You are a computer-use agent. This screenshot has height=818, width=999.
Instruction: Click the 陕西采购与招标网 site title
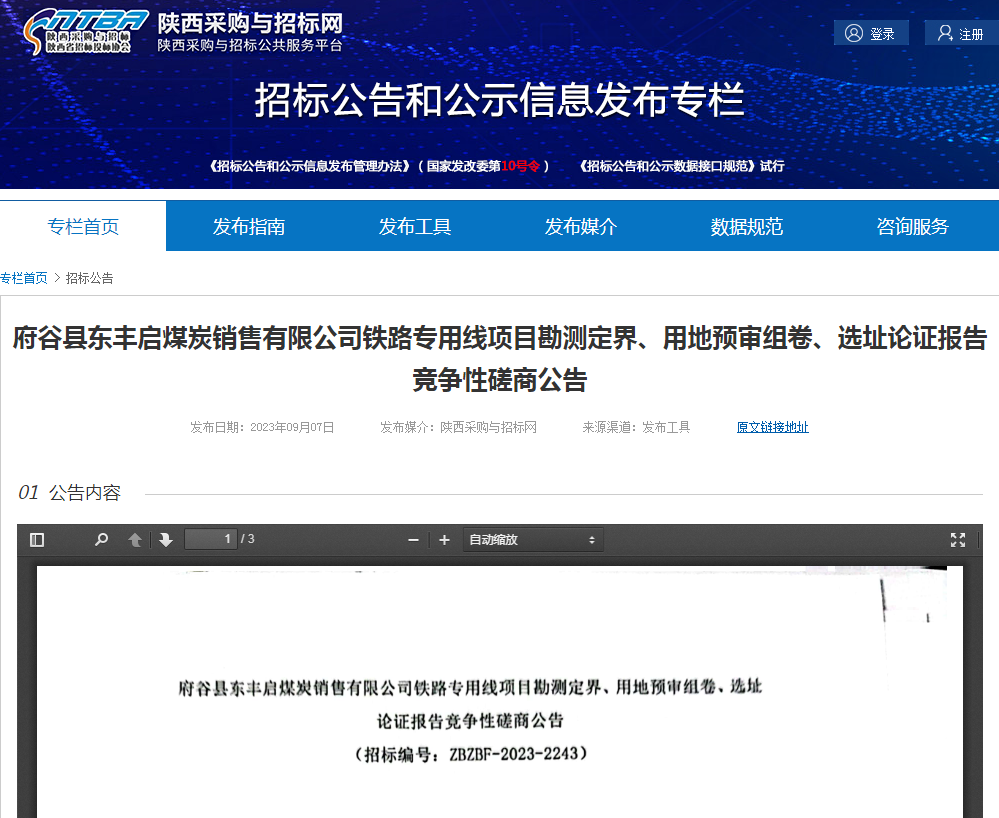pos(250,23)
